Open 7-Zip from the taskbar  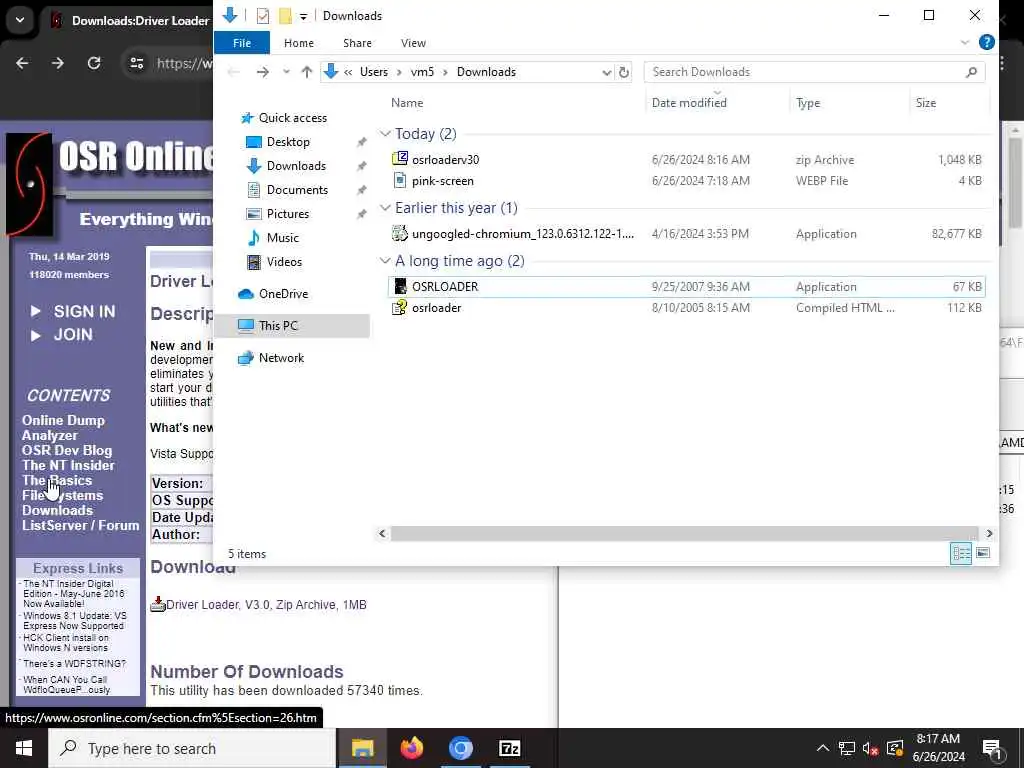[509, 748]
